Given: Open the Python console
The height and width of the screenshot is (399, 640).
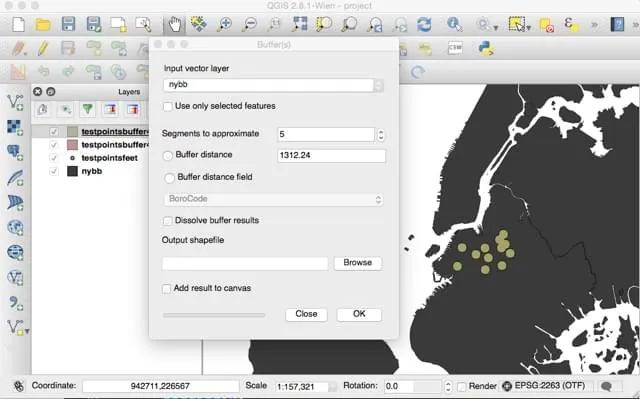Looking at the screenshot, I should click(x=486, y=49).
